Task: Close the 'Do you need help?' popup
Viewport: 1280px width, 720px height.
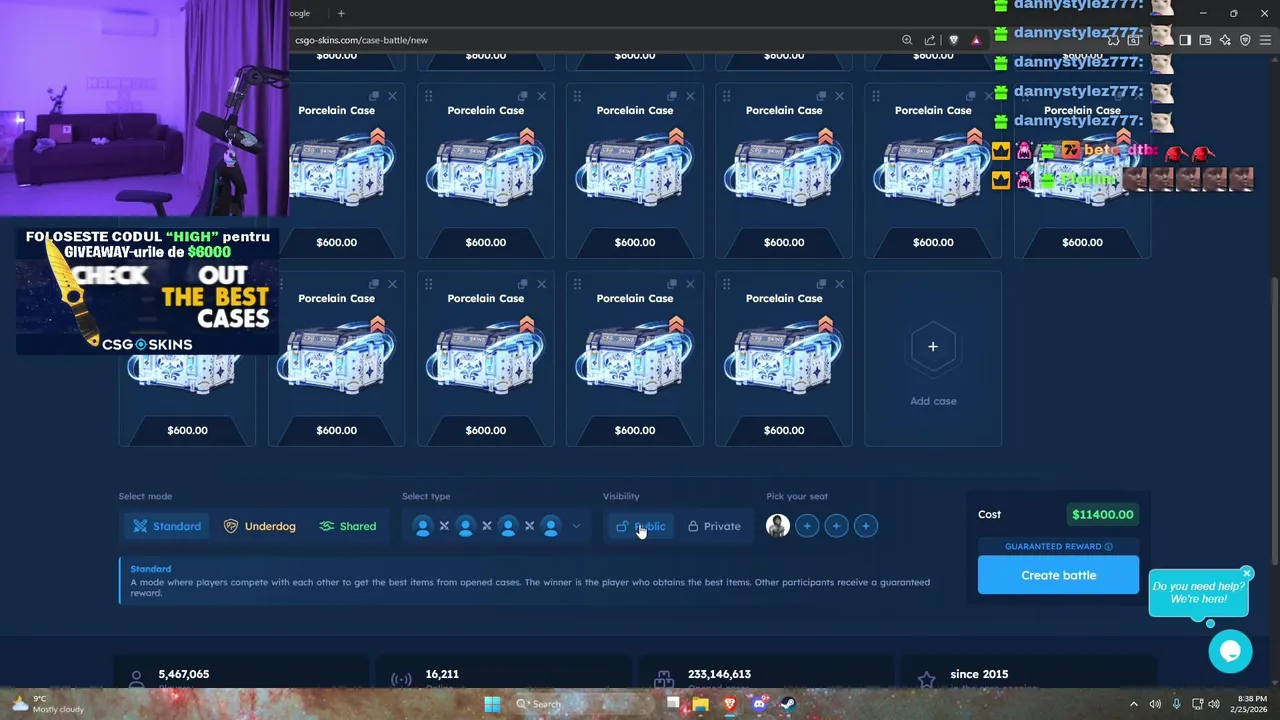Action: coord(1247,573)
